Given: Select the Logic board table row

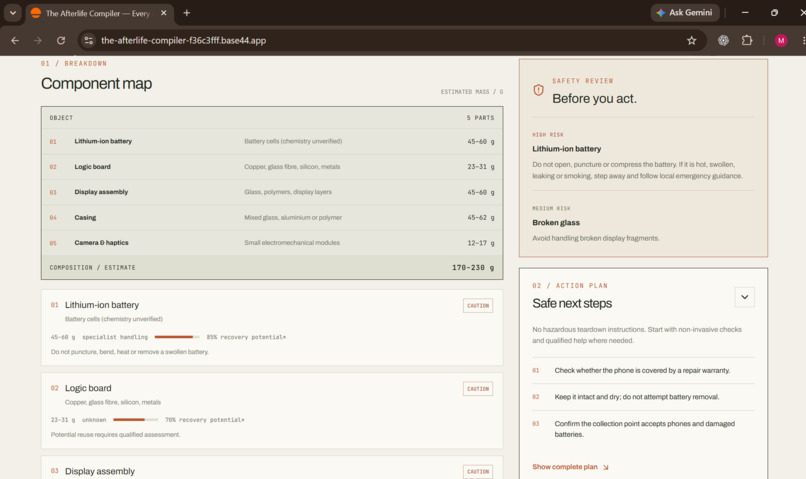Looking at the screenshot, I should 272,167.
